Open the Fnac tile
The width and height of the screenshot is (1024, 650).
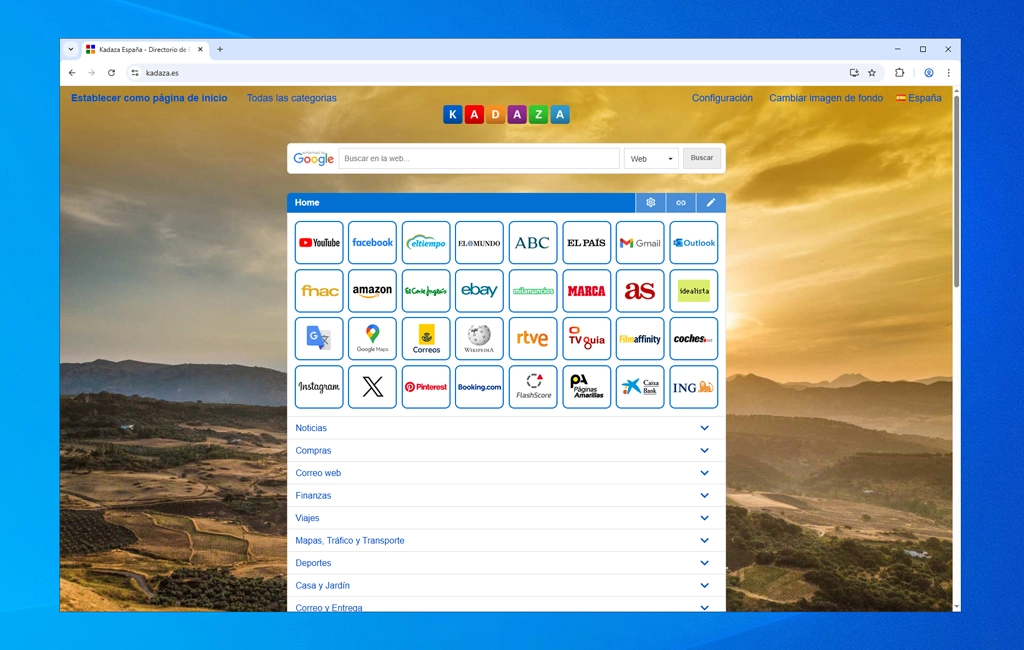pos(319,291)
